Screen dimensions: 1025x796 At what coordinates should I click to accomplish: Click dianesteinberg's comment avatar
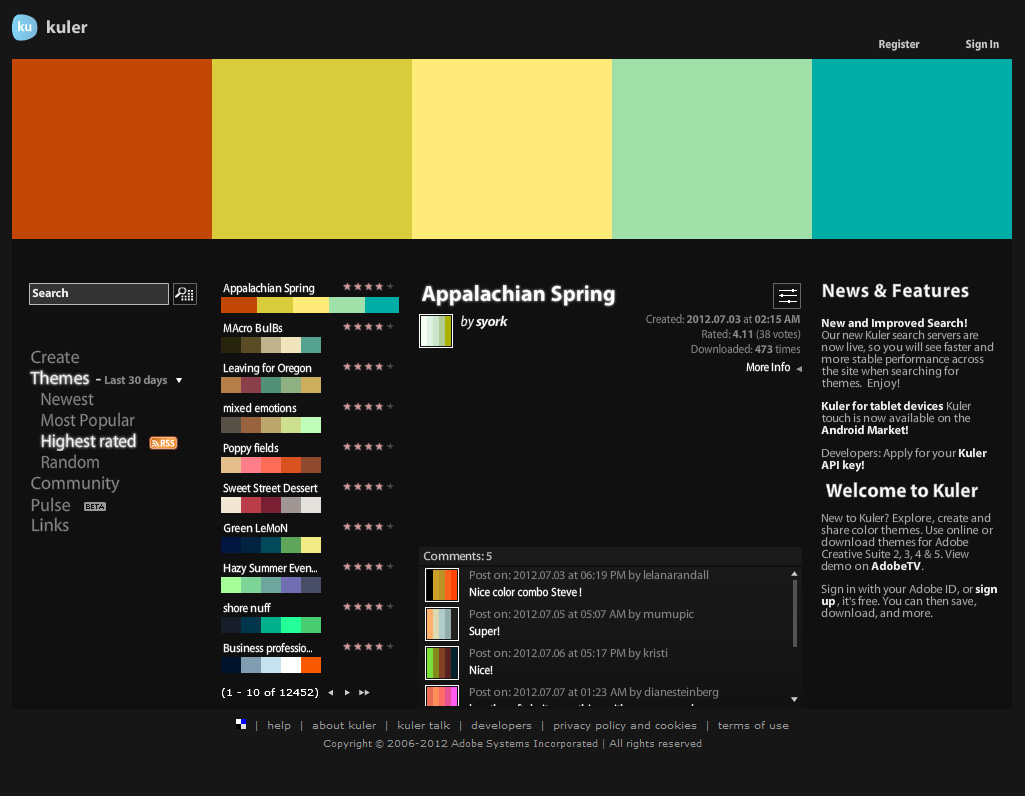pyautogui.click(x=442, y=695)
